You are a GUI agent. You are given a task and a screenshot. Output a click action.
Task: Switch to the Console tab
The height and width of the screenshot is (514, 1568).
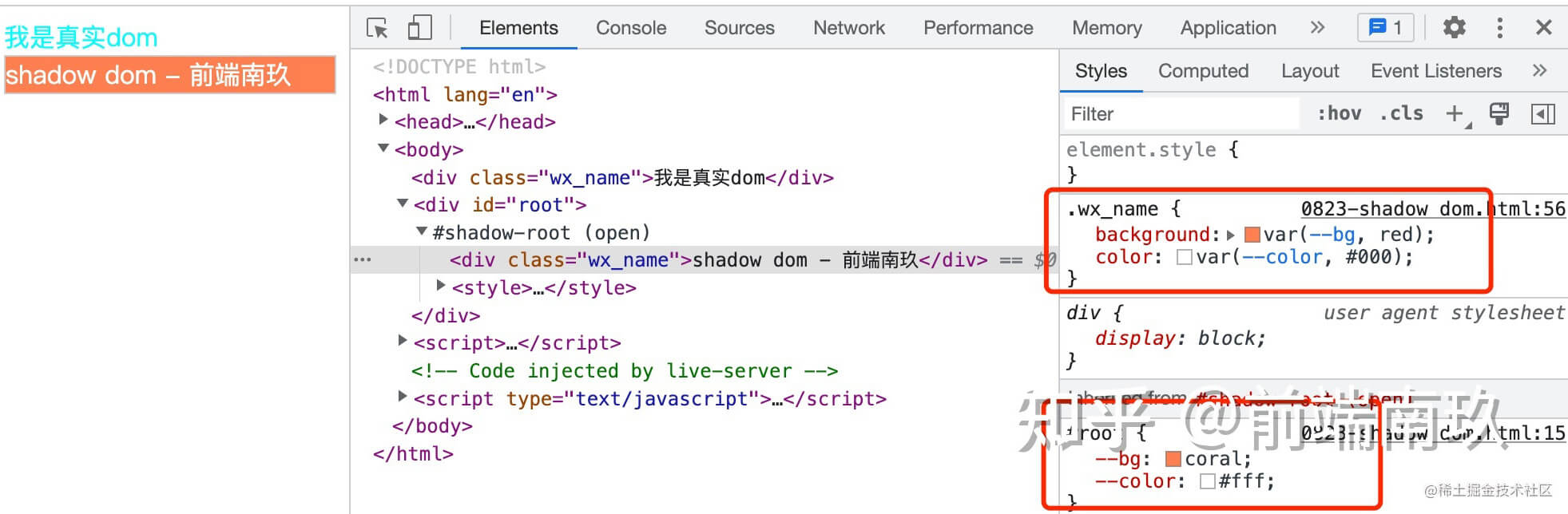point(631,28)
